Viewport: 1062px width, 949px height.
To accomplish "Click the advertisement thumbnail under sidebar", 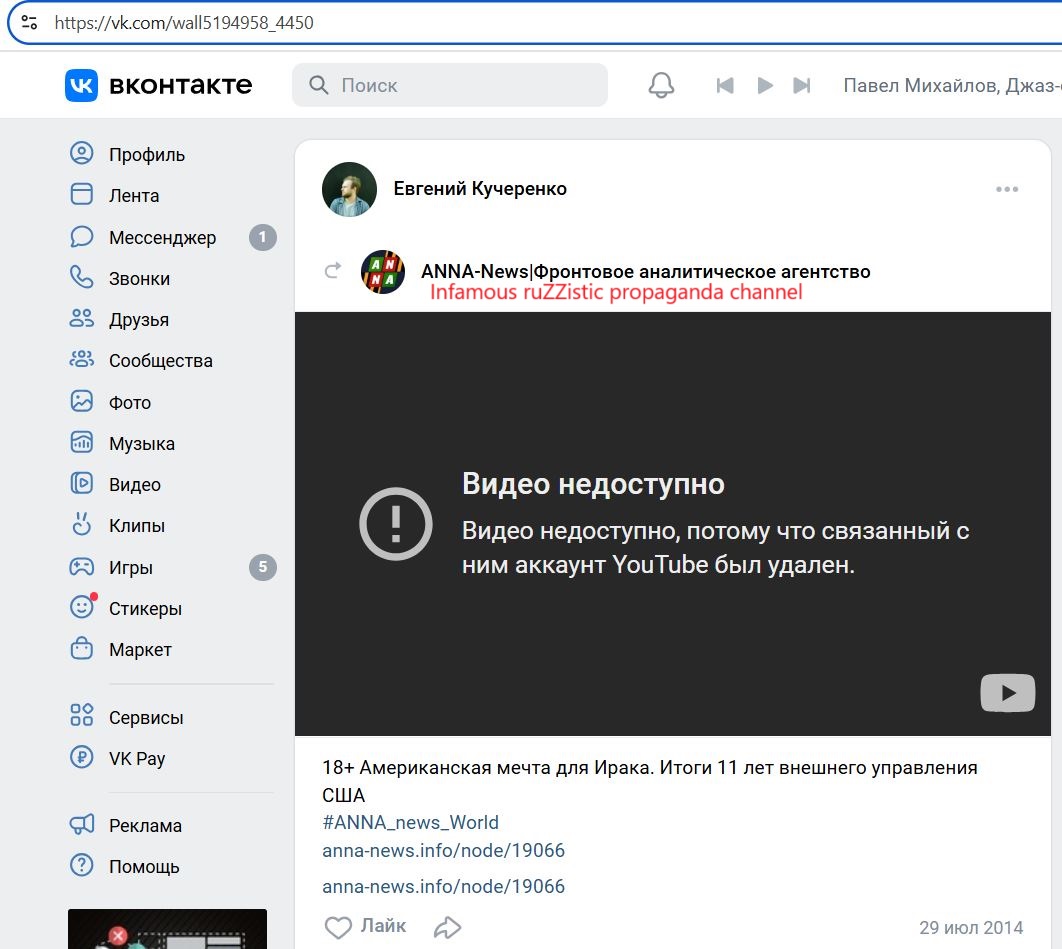I will pos(167,929).
